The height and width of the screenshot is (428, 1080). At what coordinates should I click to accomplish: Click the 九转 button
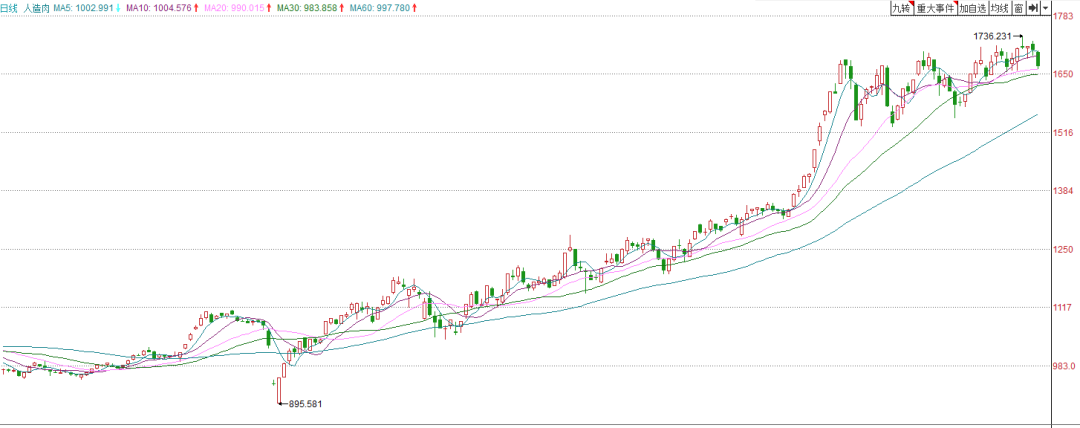[902, 8]
